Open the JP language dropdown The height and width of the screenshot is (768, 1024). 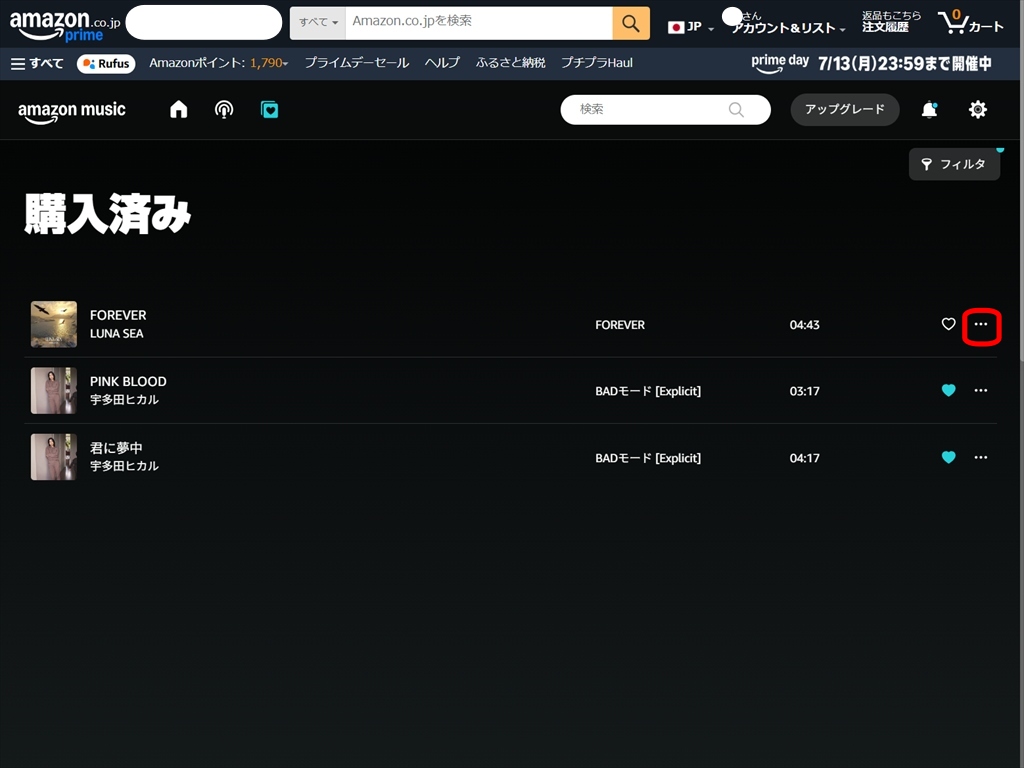click(x=690, y=27)
